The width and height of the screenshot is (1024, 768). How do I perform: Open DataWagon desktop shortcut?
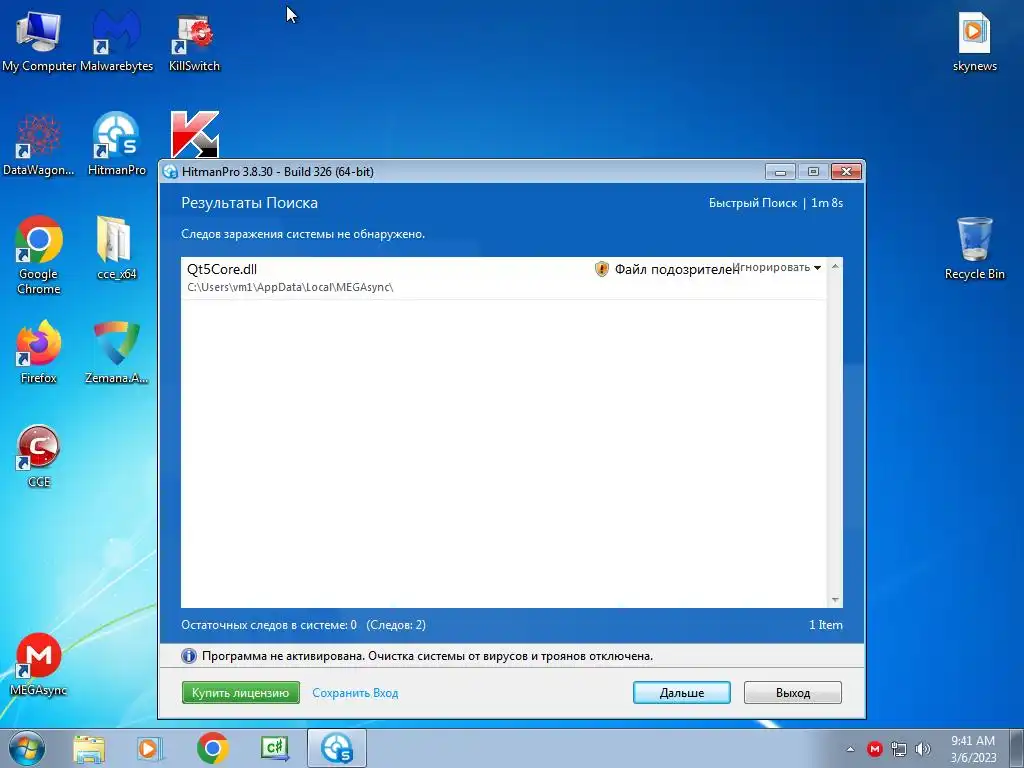[39, 145]
